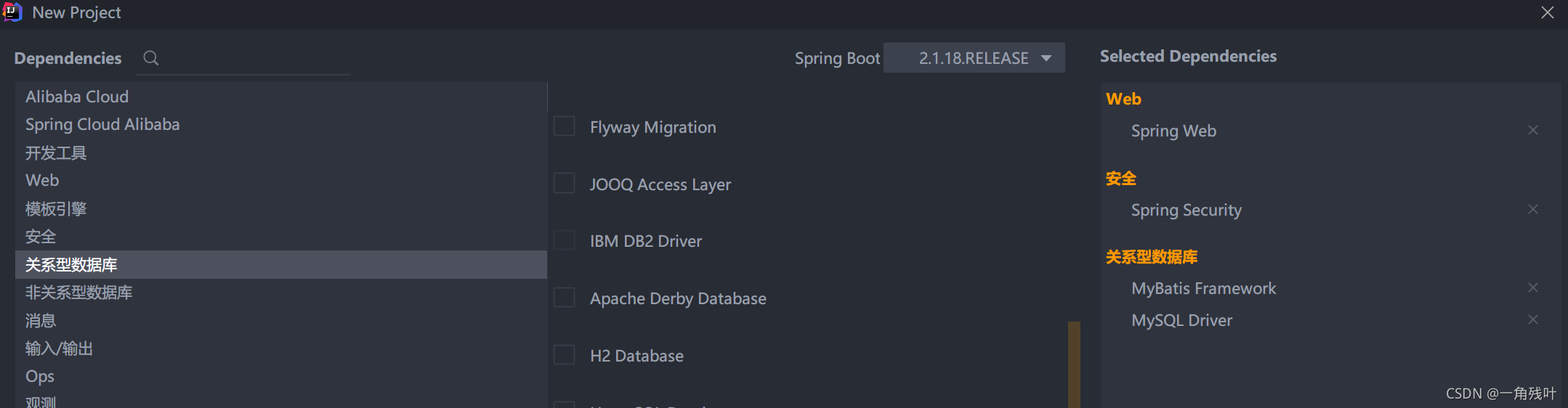Select the Ops category
This screenshot has height=408, width=1568.
tap(281, 376)
